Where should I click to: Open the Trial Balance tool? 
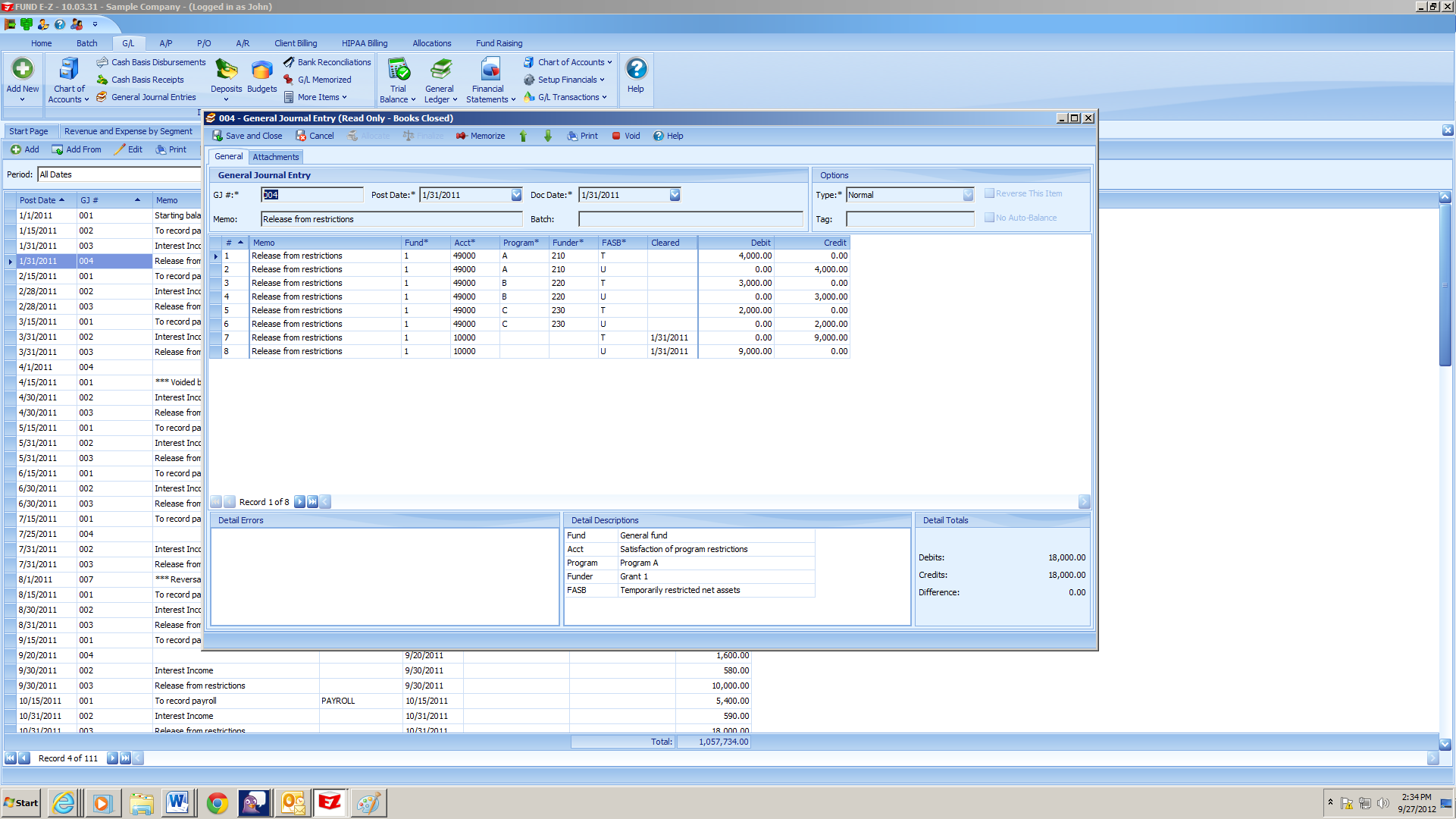point(398,80)
